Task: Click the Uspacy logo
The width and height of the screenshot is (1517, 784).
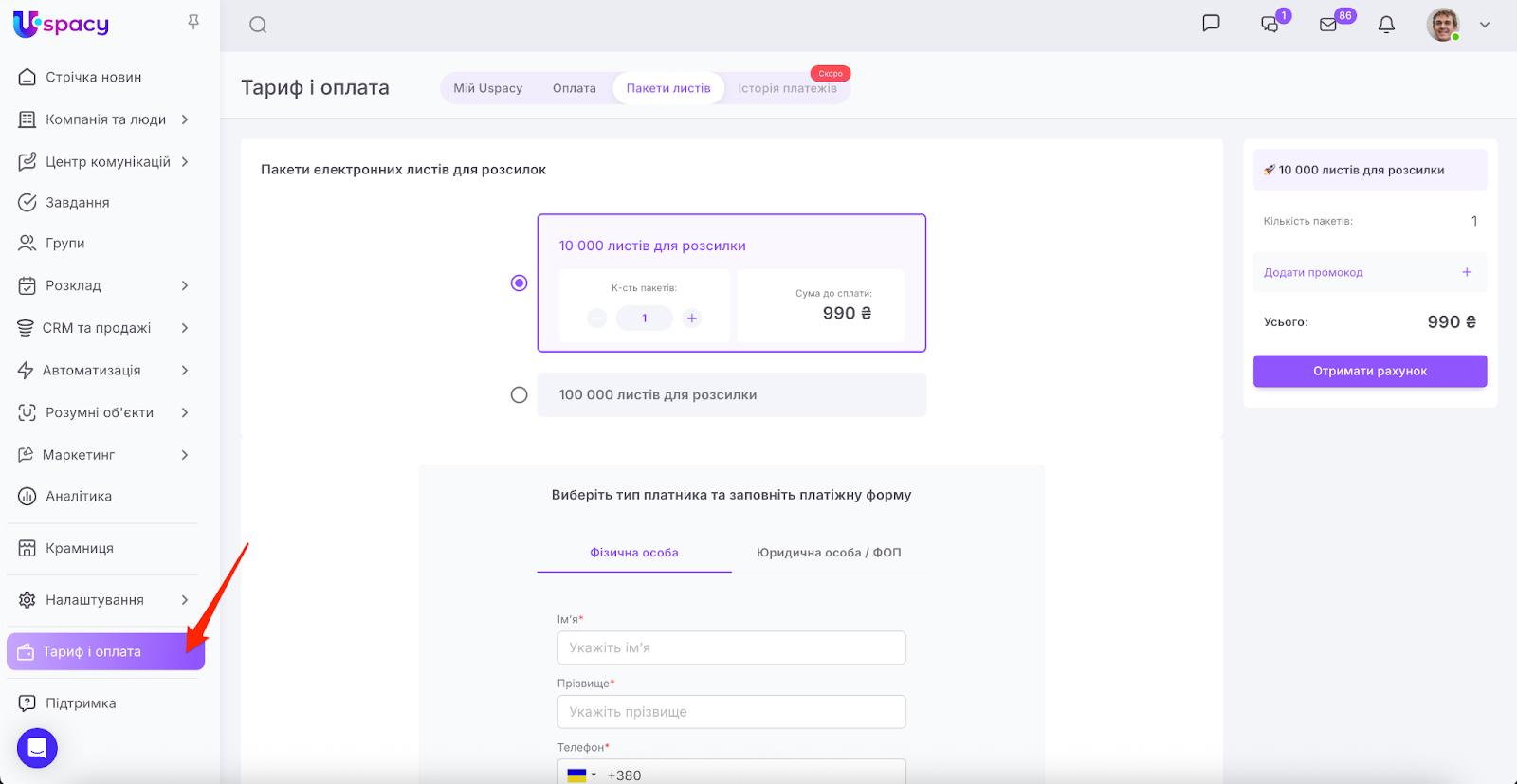Action: pyautogui.click(x=62, y=25)
